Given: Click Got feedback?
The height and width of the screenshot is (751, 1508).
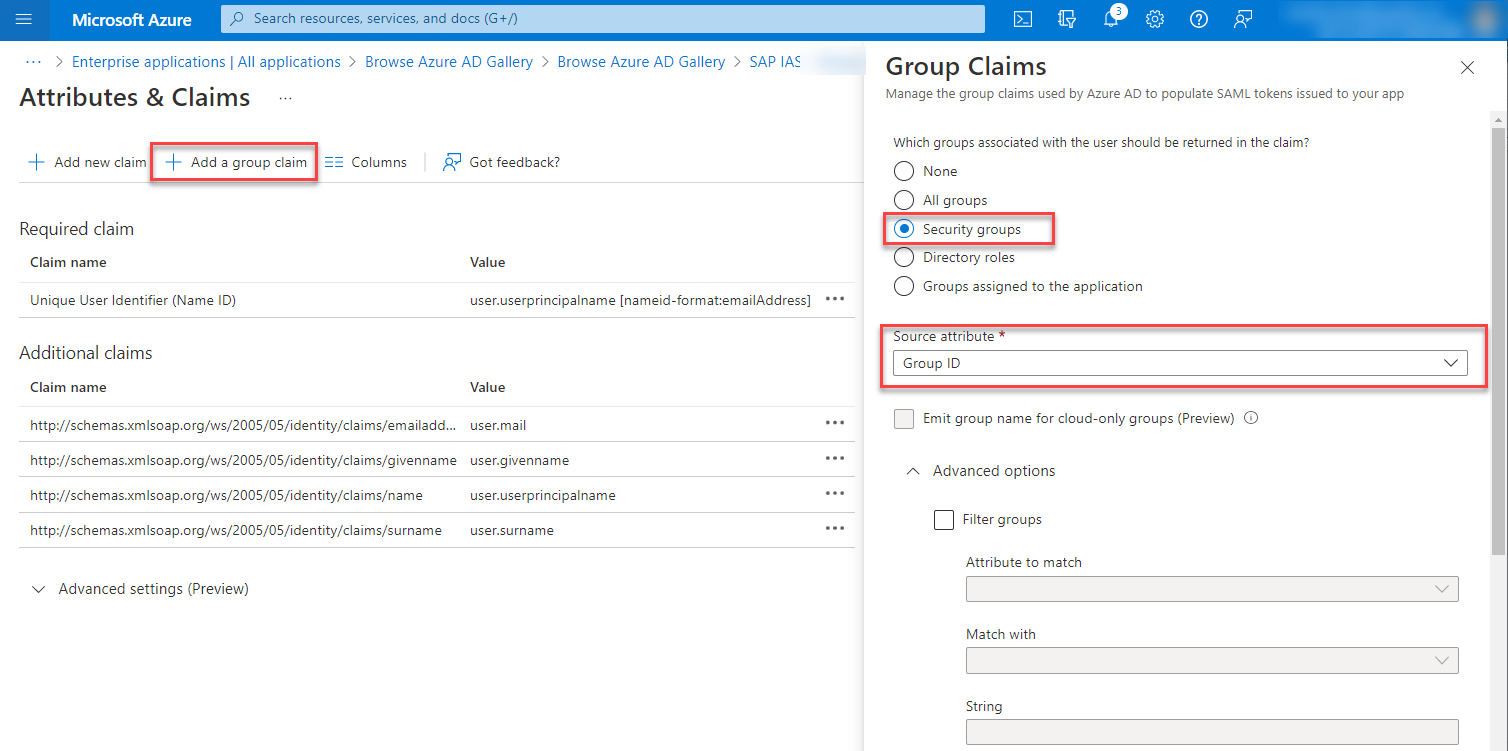Looking at the screenshot, I should [x=501, y=162].
